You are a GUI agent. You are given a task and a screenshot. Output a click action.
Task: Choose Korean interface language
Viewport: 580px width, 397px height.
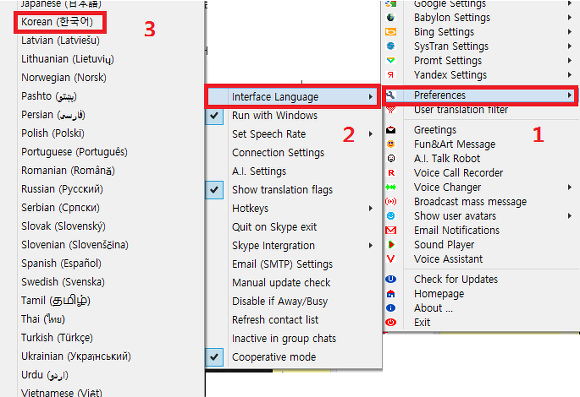(57, 22)
